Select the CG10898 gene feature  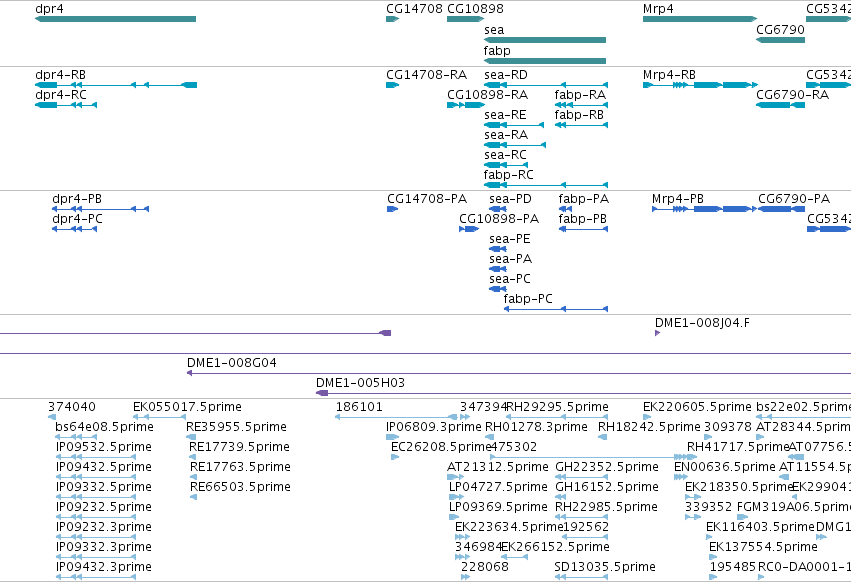465,19
